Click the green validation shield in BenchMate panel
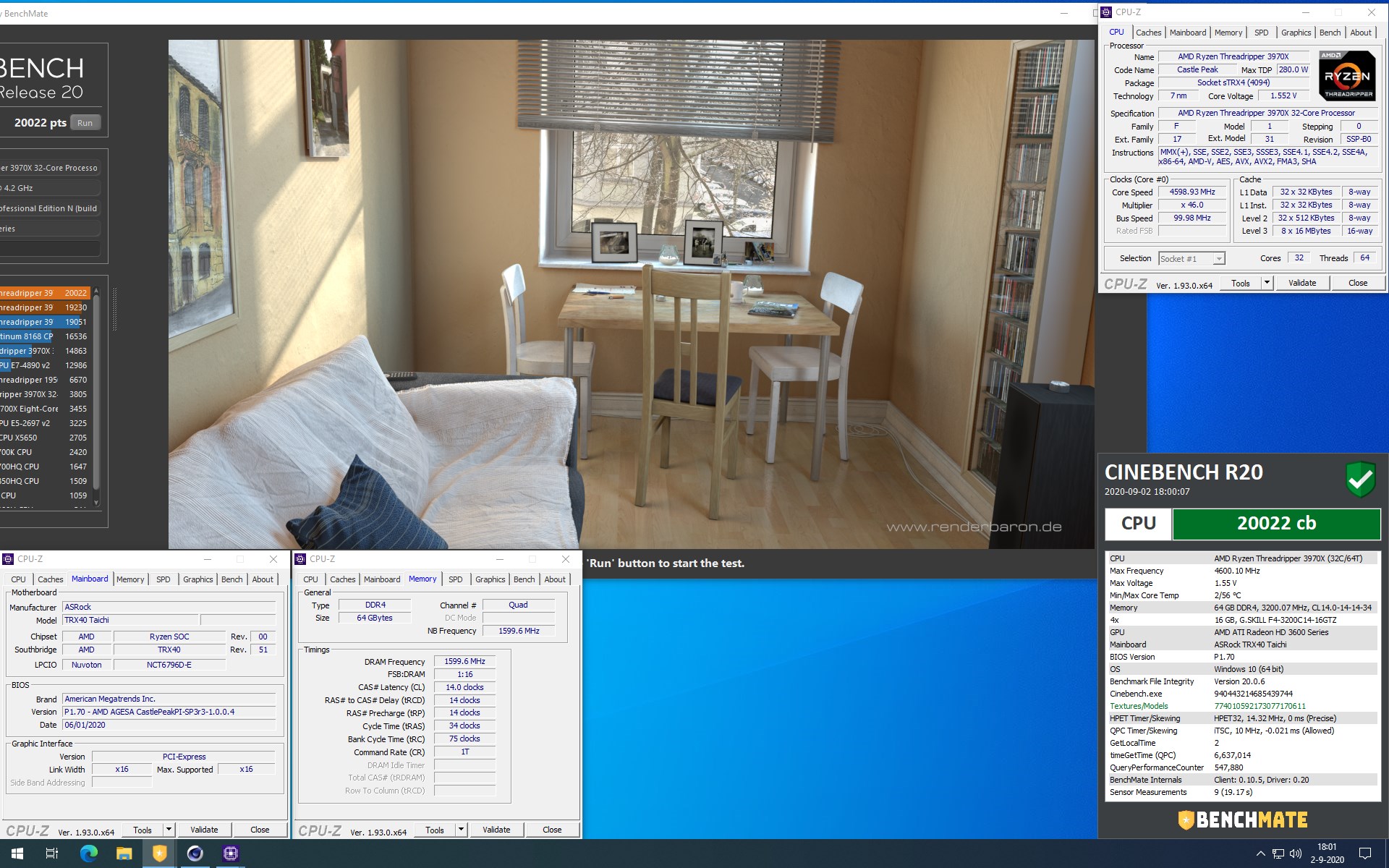The image size is (1389, 868). pos(1360,479)
